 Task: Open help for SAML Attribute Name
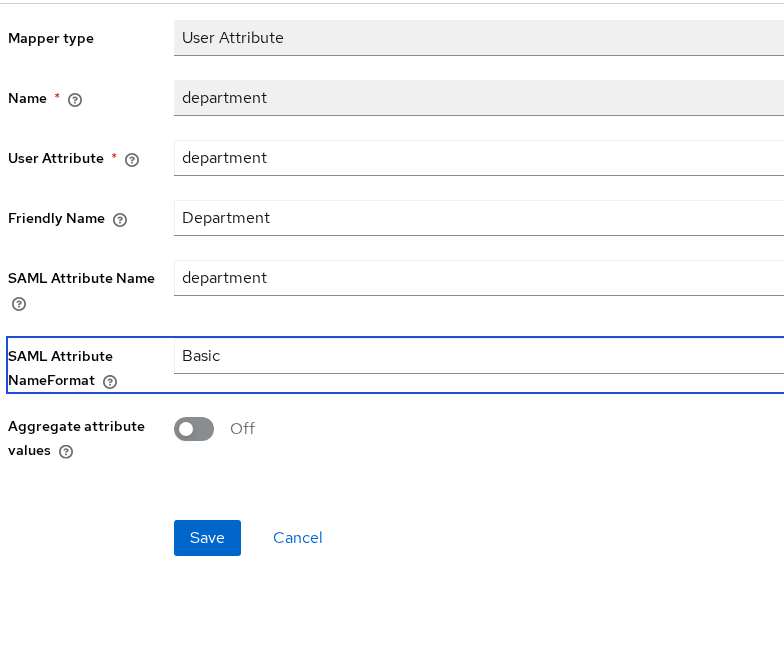pyautogui.click(x=19, y=304)
